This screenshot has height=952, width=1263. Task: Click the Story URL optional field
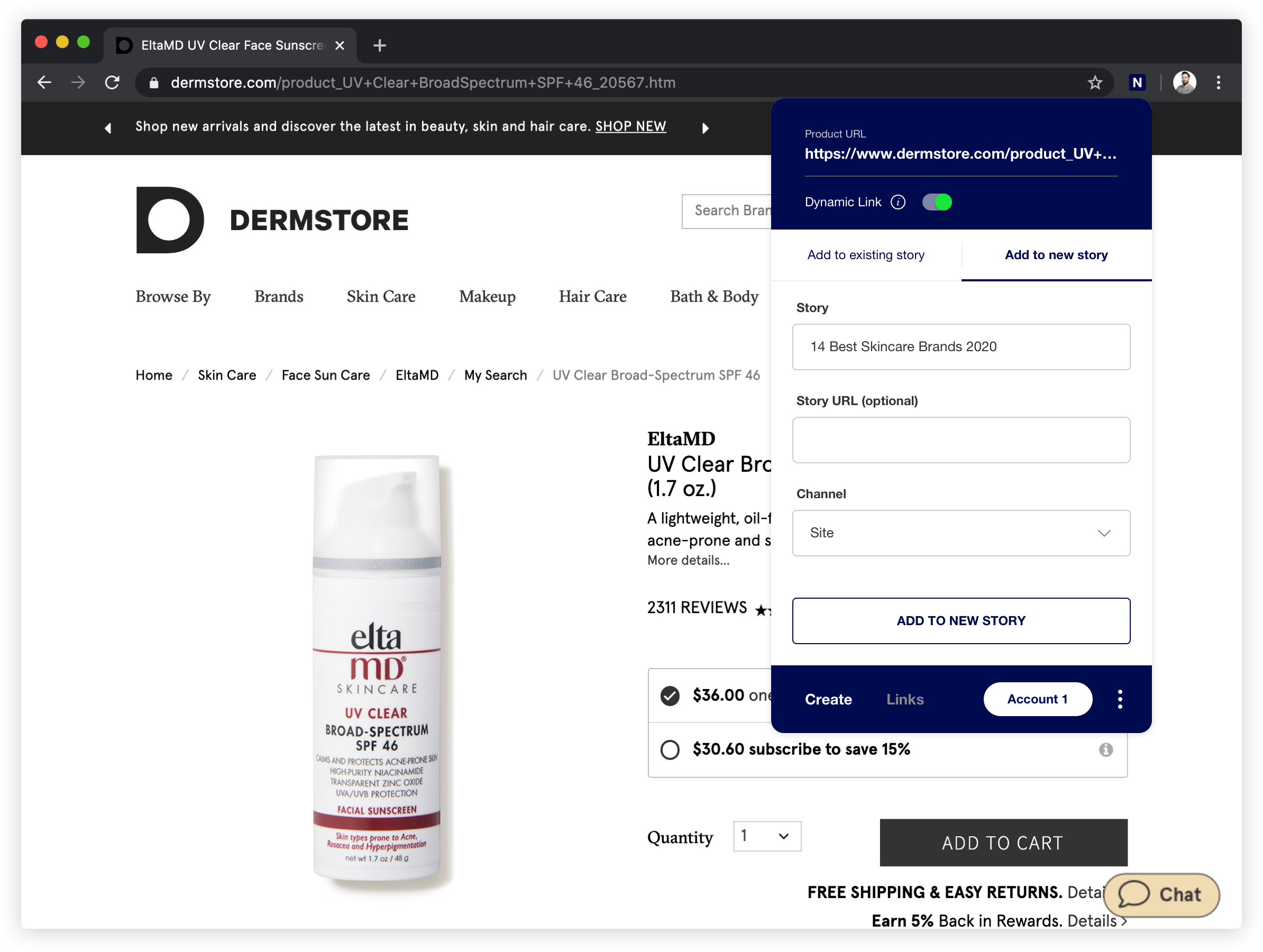961,440
